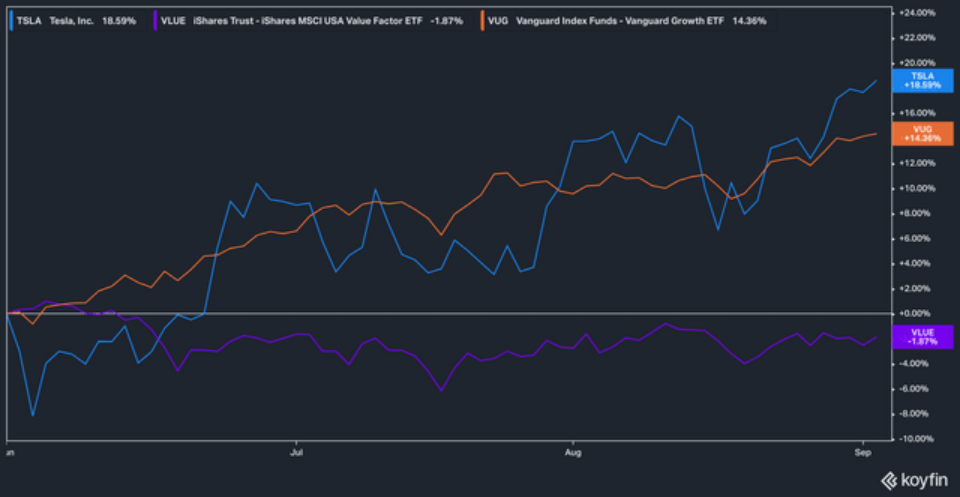The height and width of the screenshot is (497, 960).
Task: Select the VUG Vanguard Growth ETF legend
Action: coord(628,20)
